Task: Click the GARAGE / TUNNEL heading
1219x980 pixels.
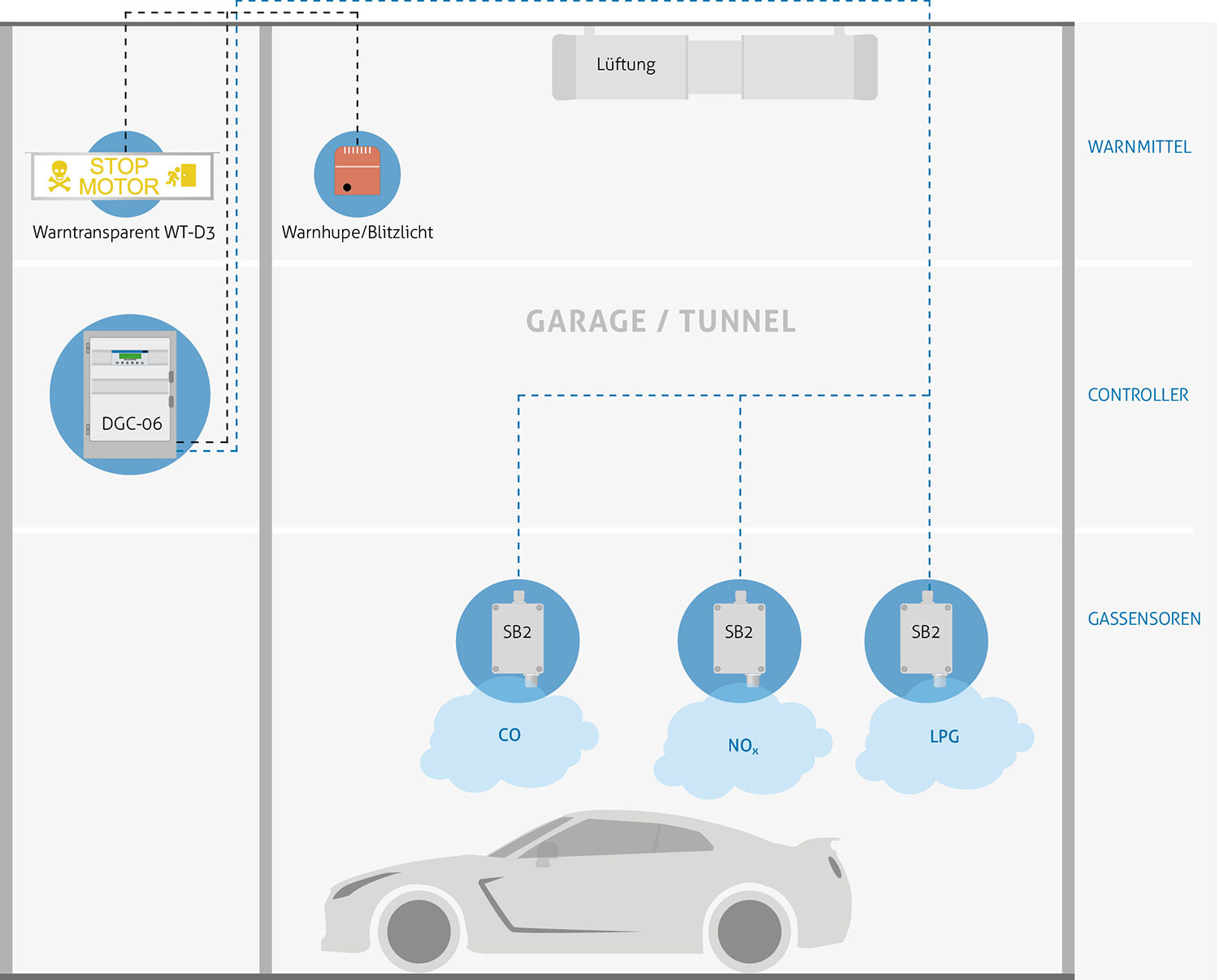Action: [x=661, y=322]
